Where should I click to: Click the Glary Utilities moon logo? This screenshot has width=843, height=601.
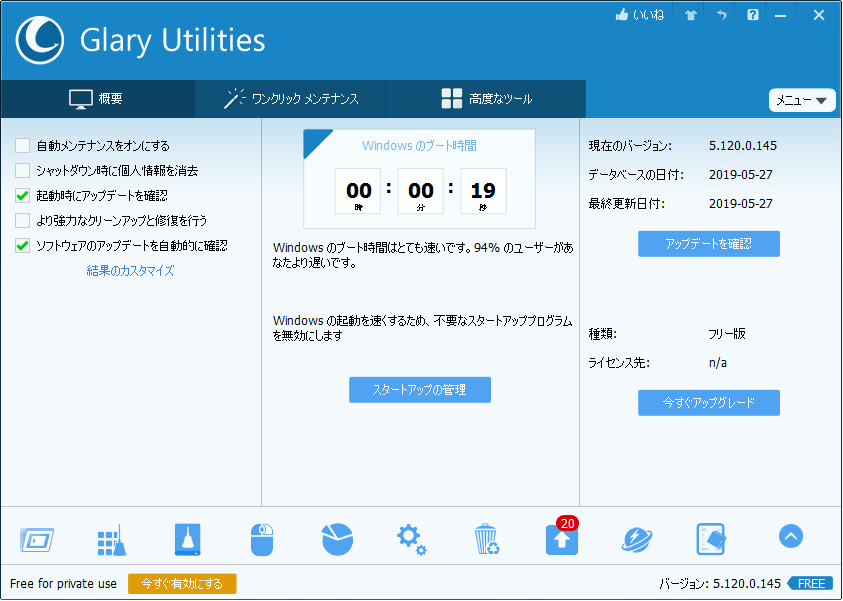[x=40, y=40]
